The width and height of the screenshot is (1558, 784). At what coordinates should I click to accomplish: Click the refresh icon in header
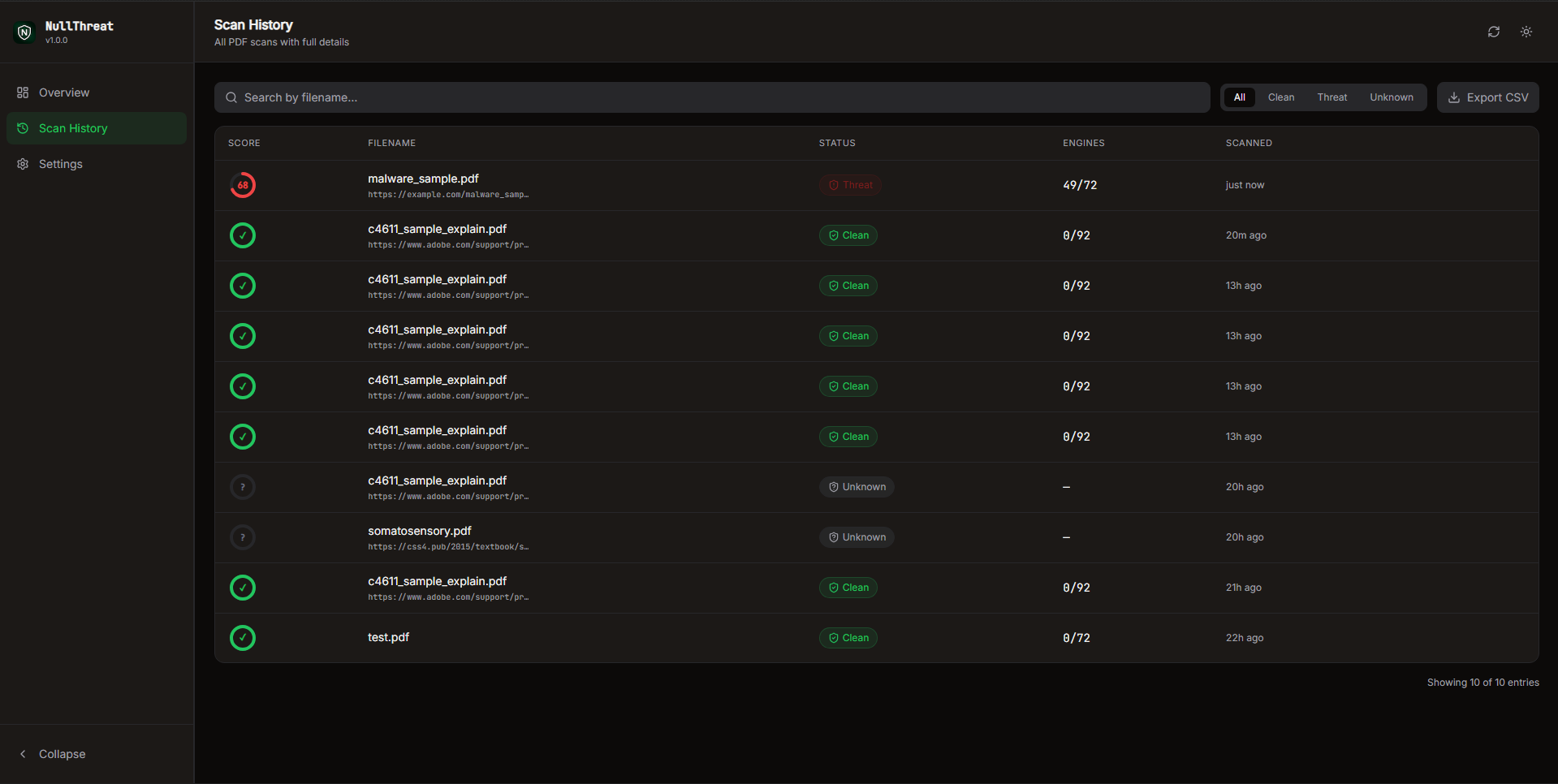tap(1493, 32)
